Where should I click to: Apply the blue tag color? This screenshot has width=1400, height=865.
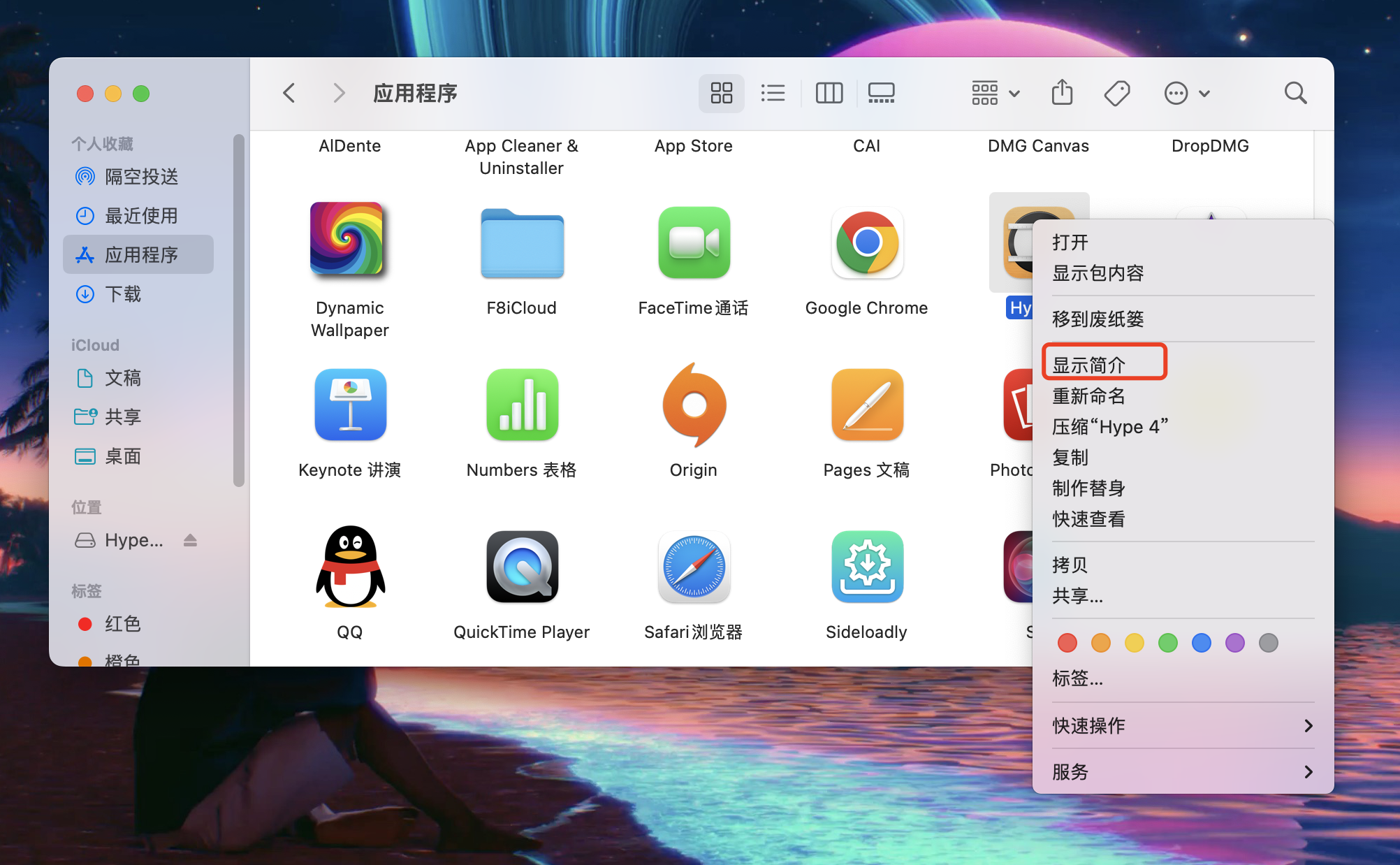click(1201, 643)
